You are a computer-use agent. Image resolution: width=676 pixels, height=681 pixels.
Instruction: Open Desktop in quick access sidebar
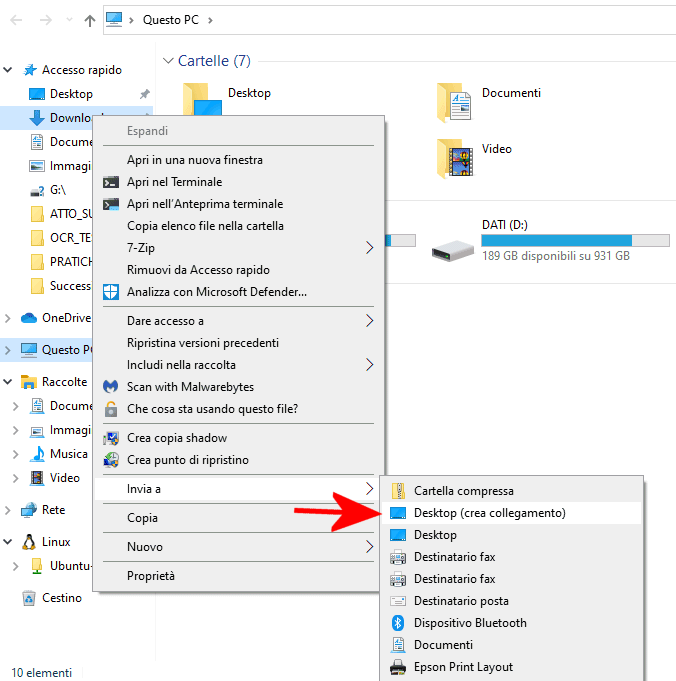[x=71, y=94]
